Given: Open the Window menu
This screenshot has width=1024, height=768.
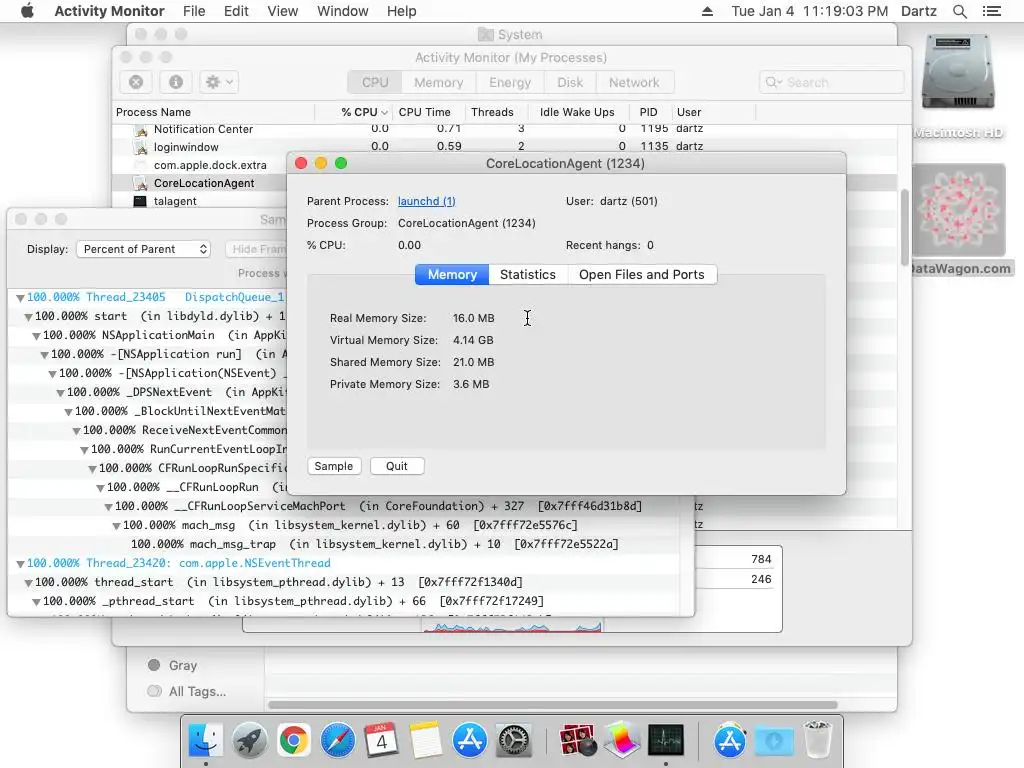Looking at the screenshot, I should click(x=342, y=11).
